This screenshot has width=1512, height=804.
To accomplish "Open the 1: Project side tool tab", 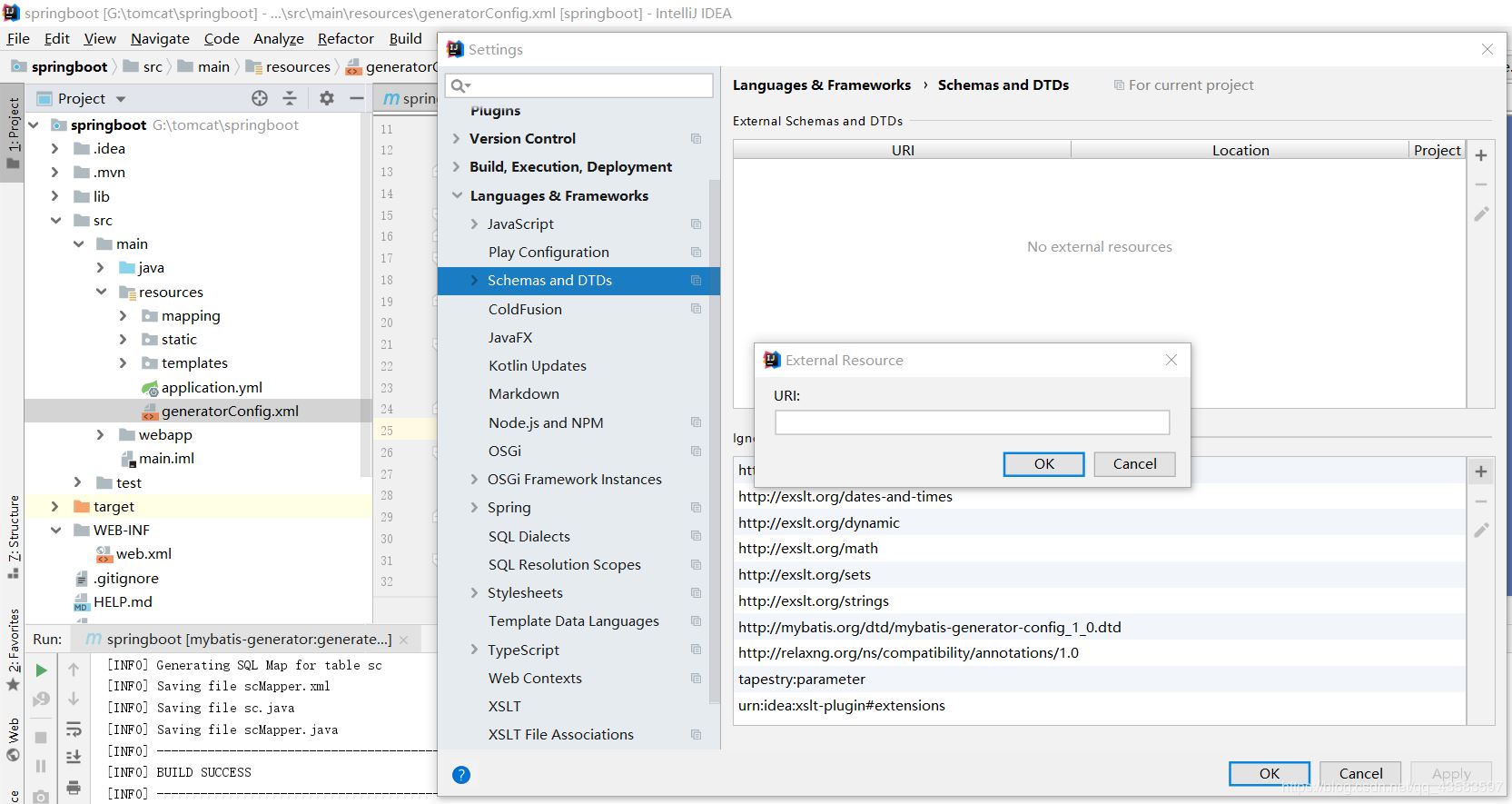I will pyautogui.click(x=13, y=133).
